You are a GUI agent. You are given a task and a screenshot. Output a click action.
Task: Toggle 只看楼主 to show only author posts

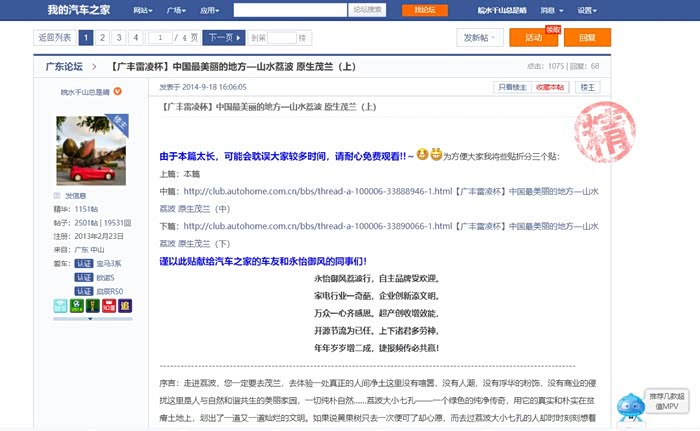(513, 88)
